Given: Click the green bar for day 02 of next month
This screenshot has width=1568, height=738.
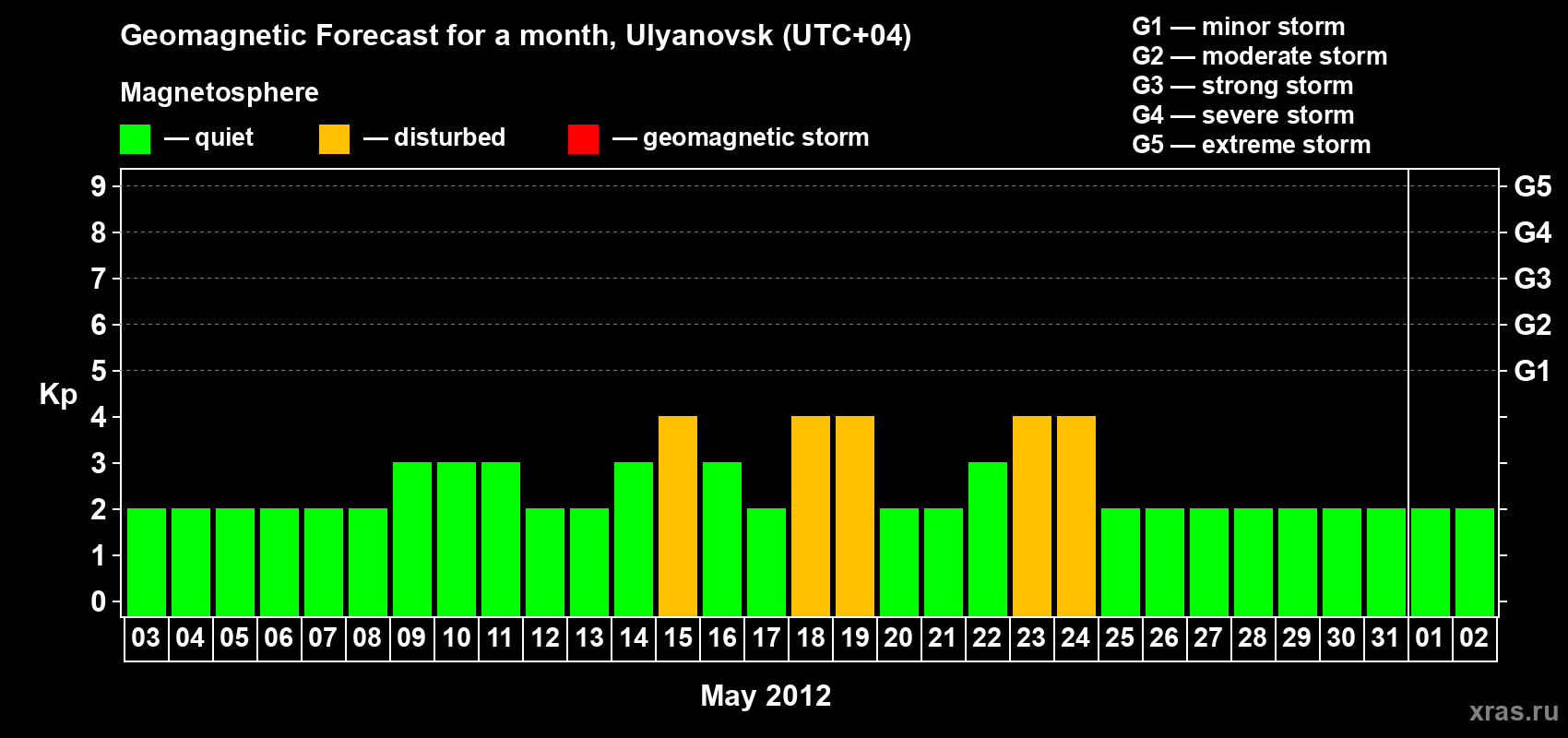Looking at the screenshot, I should pos(1475,562).
